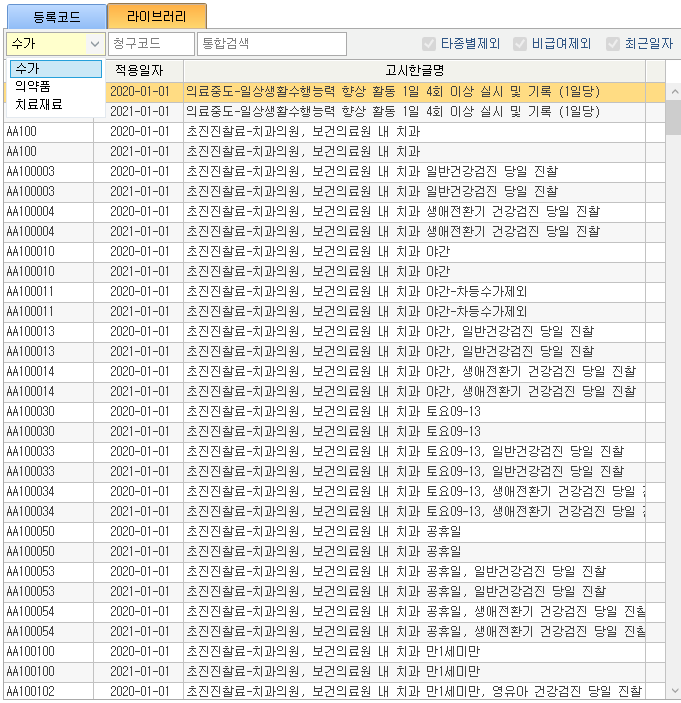The width and height of the screenshot is (681, 703).
Task: Click the vertical scrollbar thumb
Action: pyautogui.click(x=673, y=116)
